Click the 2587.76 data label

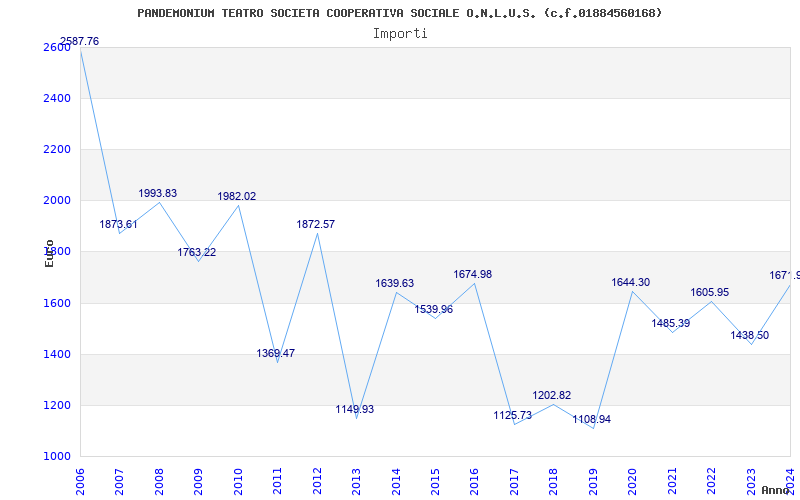(80, 41)
